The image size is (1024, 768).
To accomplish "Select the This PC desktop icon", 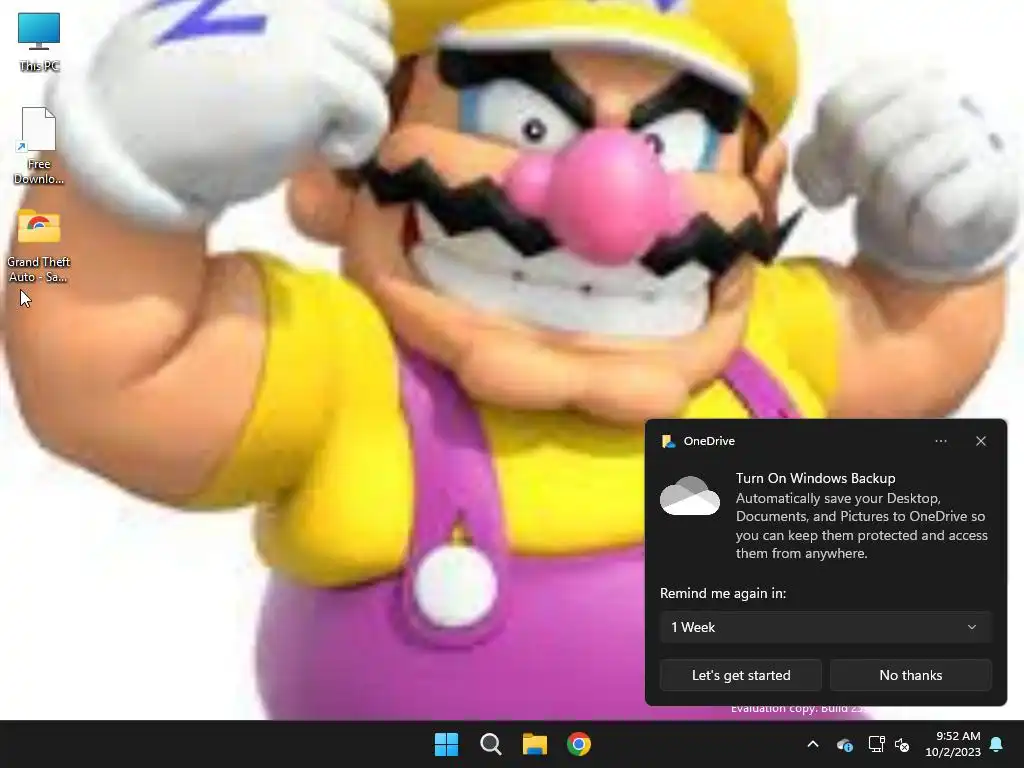I will (x=39, y=41).
